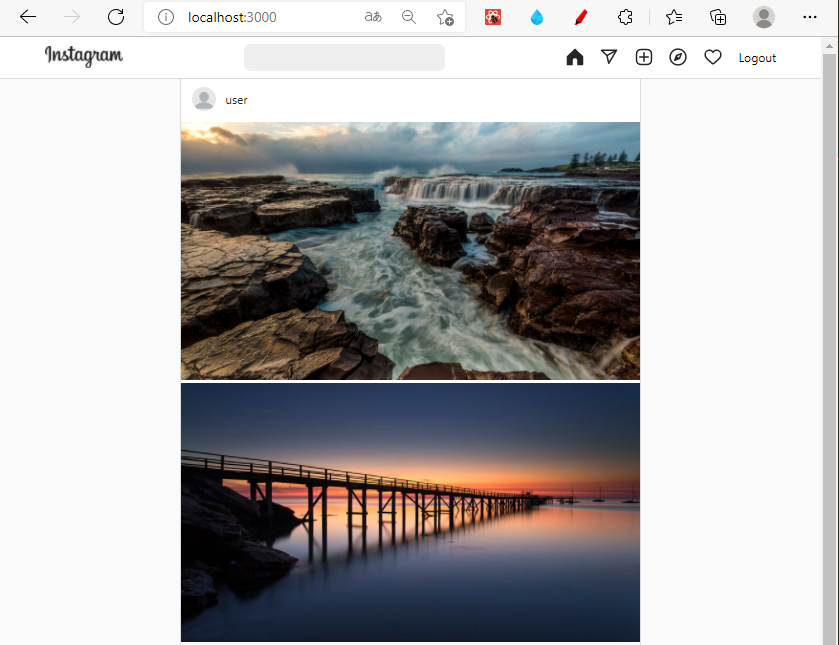This screenshot has height=645, width=839.
Task: Open browser Collections
Action: [x=718, y=17]
